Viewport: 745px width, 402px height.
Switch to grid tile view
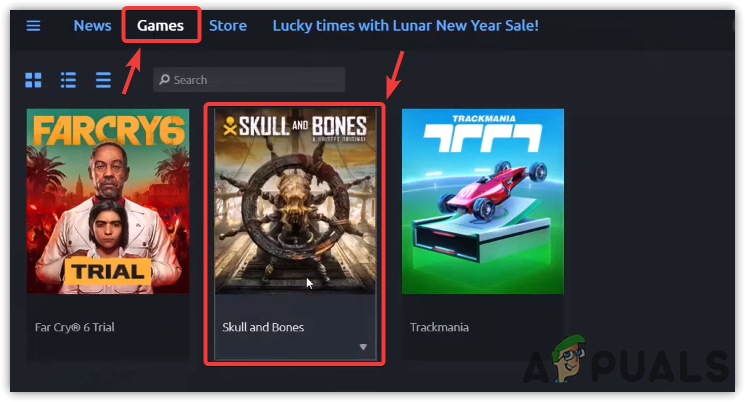(33, 80)
